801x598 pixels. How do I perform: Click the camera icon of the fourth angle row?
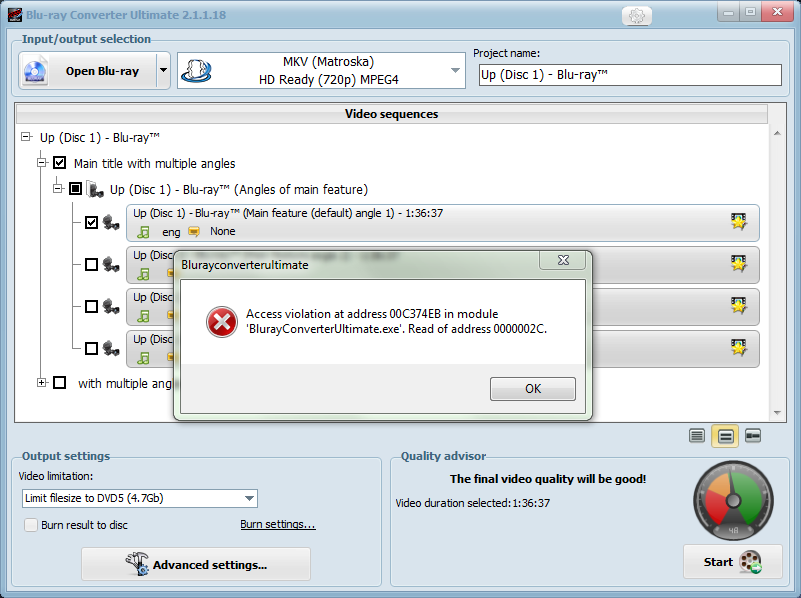pos(111,348)
